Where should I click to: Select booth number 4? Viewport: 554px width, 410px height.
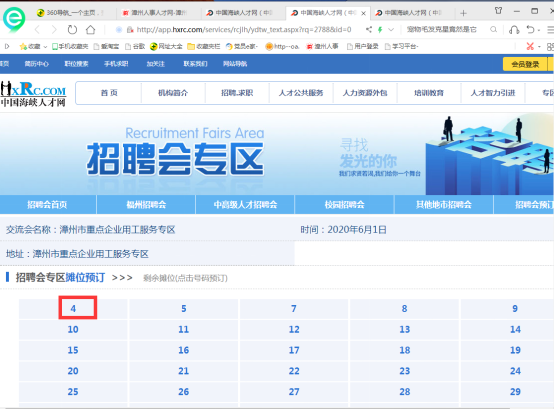(73, 309)
